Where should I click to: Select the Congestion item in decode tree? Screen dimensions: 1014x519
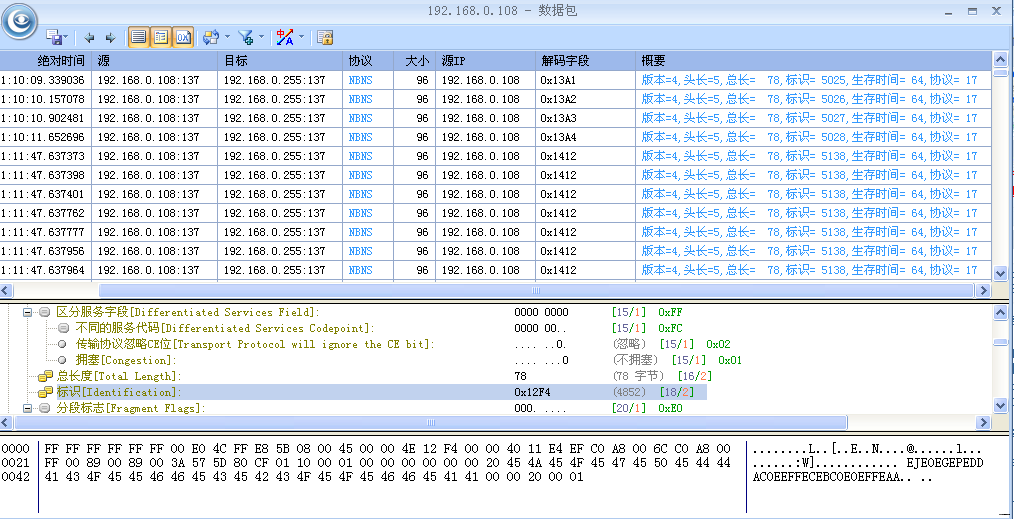125,360
